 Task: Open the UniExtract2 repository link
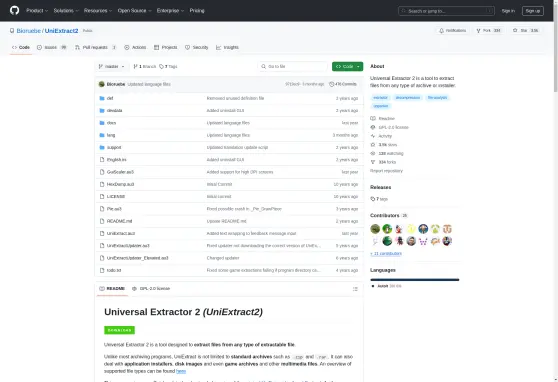62,31
